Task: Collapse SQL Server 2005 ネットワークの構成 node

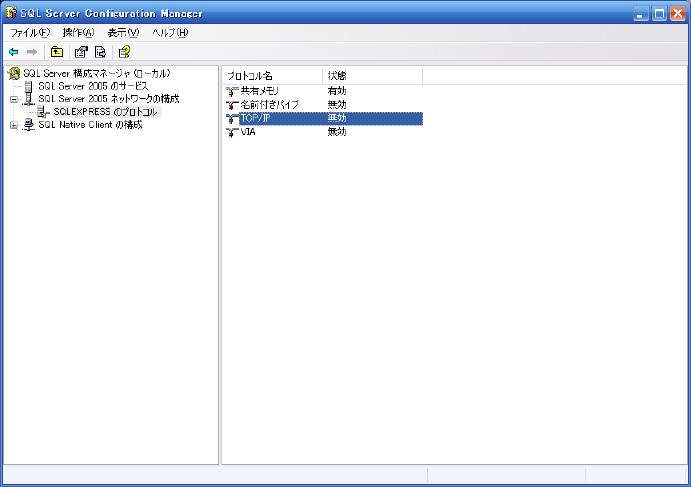Action: point(14,99)
